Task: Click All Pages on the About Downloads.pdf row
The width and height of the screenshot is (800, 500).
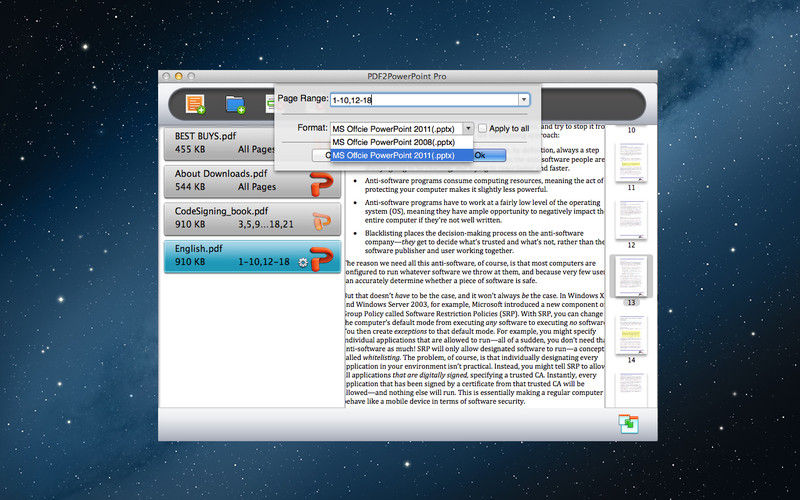Action: pos(257,187)
